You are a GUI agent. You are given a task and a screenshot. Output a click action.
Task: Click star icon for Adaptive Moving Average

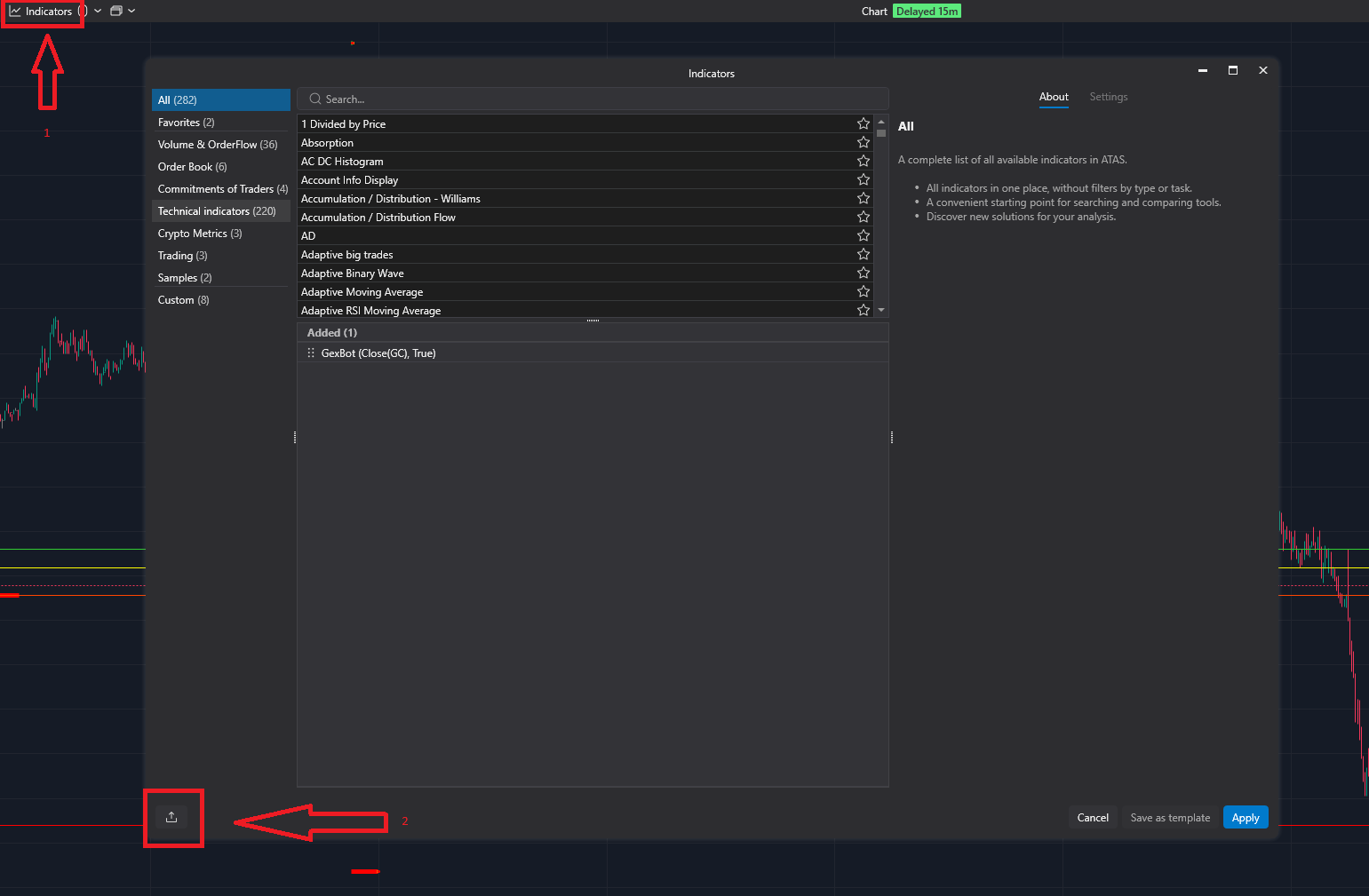tap(863, 291)
